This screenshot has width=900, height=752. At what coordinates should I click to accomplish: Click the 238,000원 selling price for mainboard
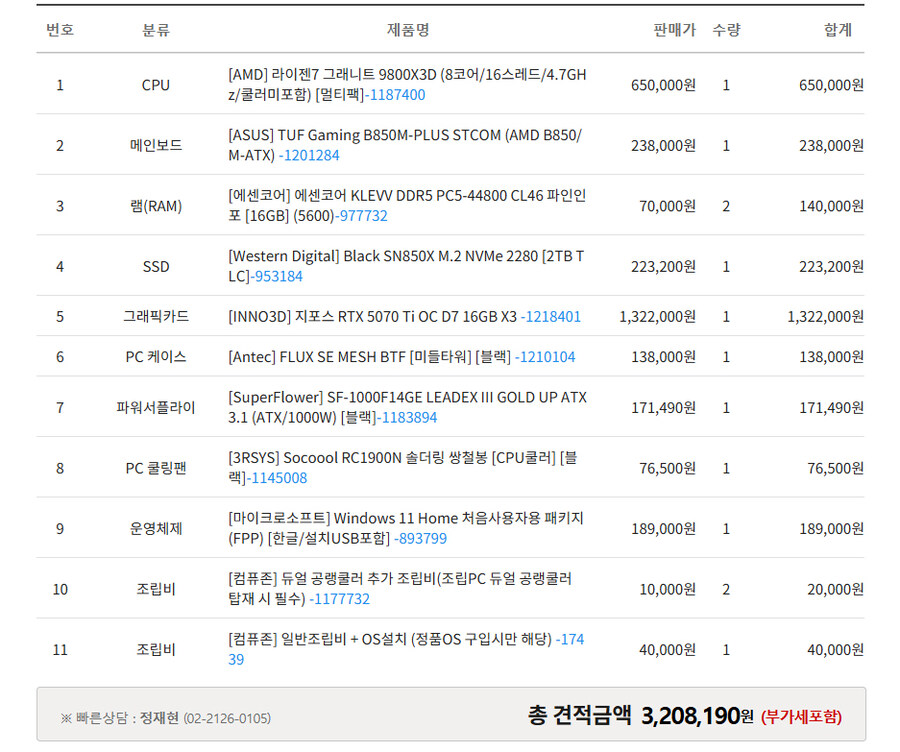[x=664, y=146]
